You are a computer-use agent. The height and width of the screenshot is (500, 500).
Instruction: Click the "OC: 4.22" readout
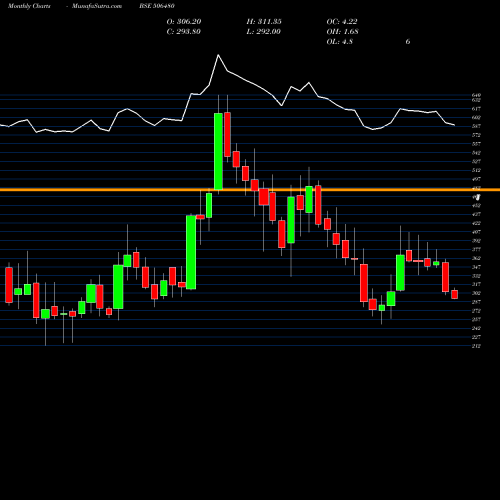(342, 22)
